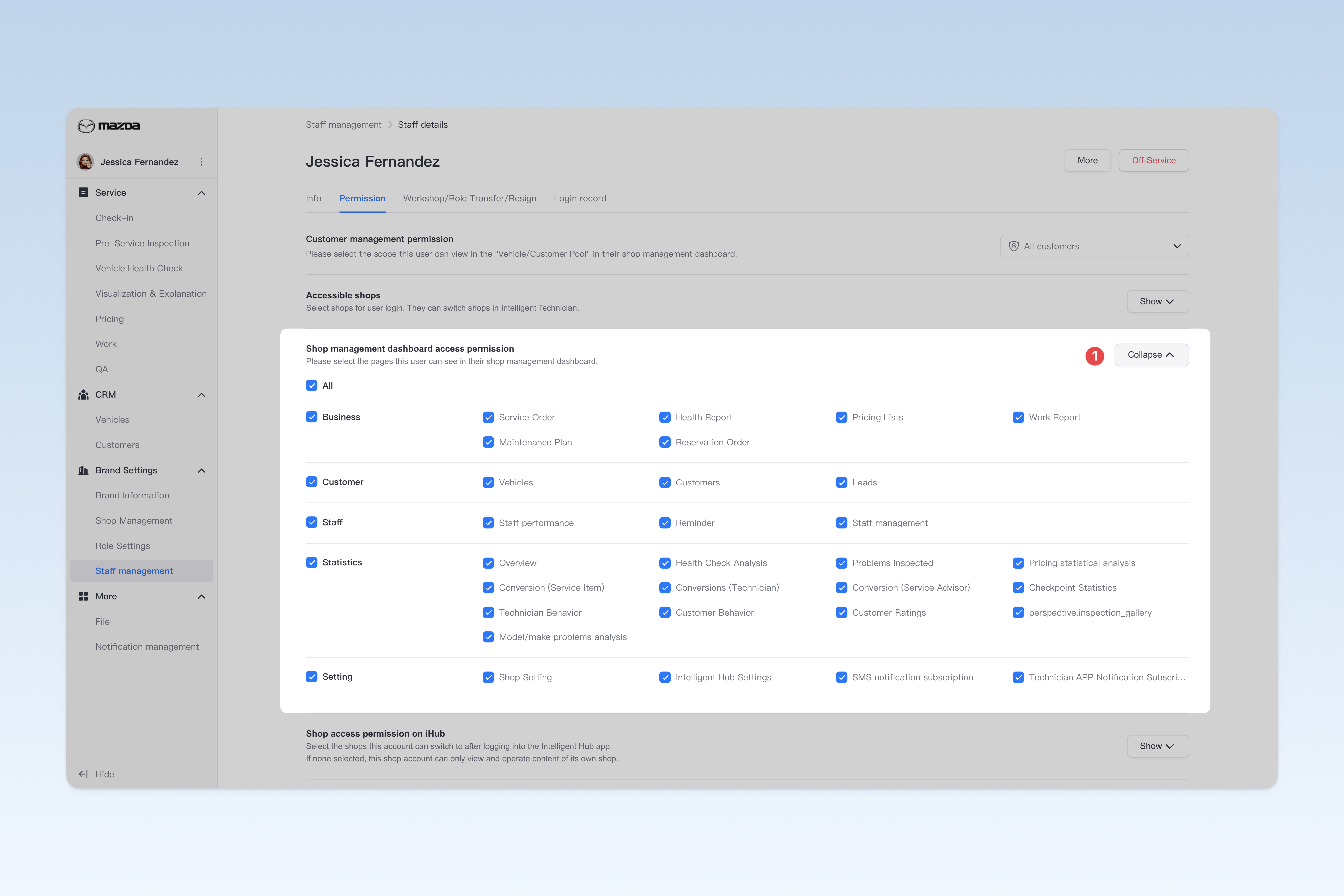The width and height of the screenshot is (1344, 896).
Task: Switch to the Info tab
Action: 313,198
